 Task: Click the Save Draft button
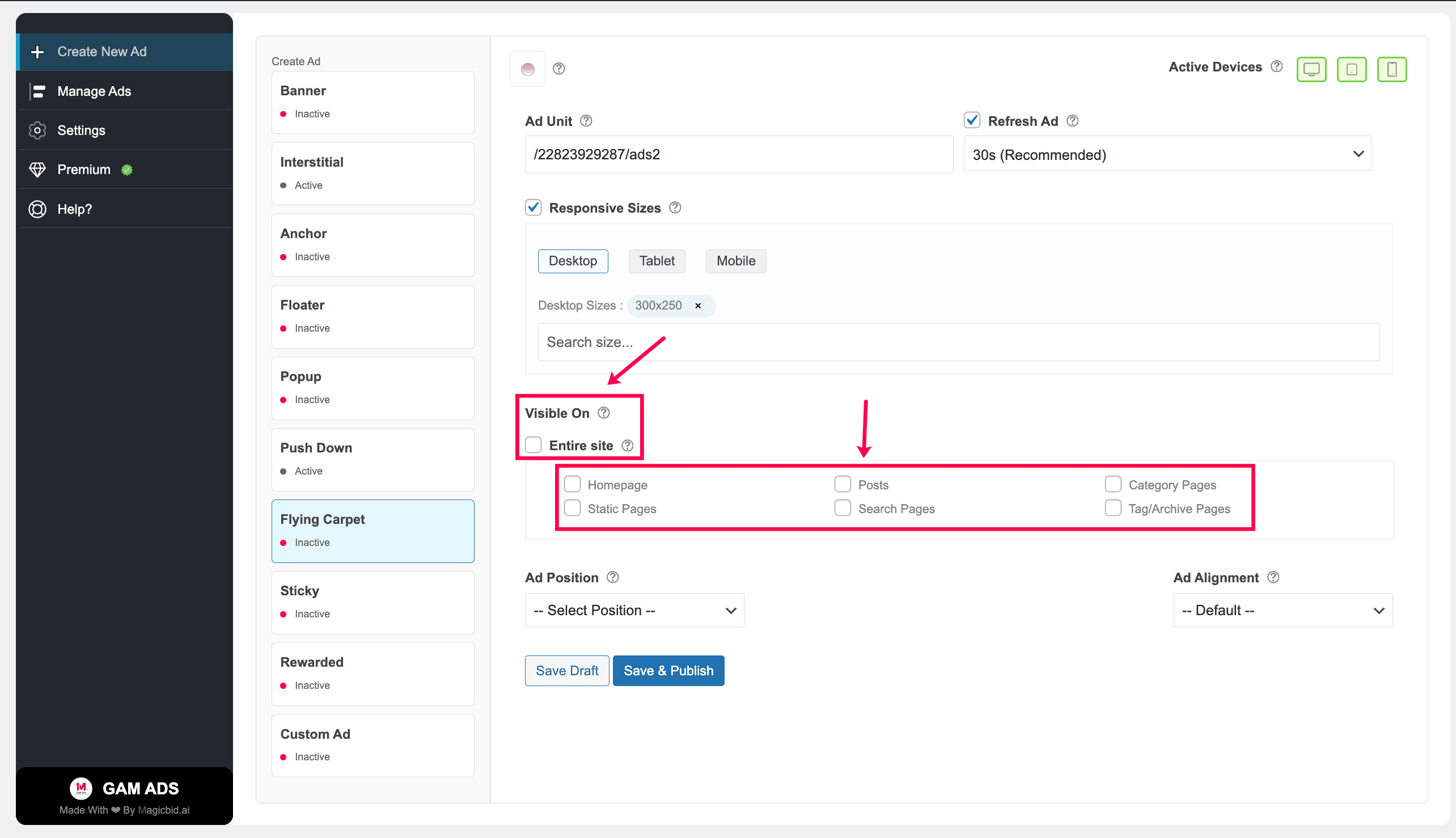(567, 671)
